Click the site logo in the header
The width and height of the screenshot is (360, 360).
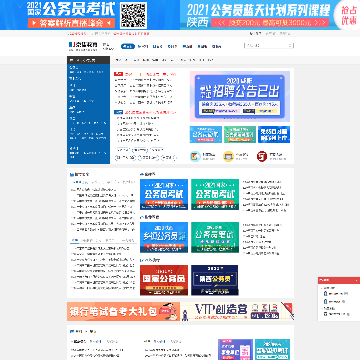[83, 46]
